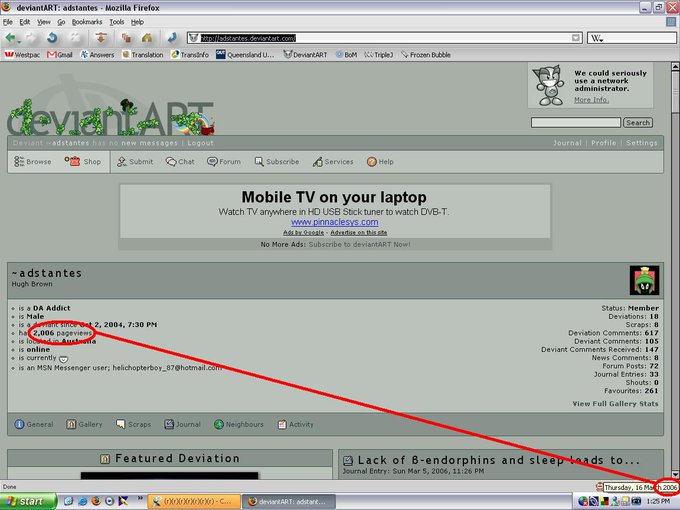Open the Edit menu
The image size is (680, 510).
(x=25, y=22)
